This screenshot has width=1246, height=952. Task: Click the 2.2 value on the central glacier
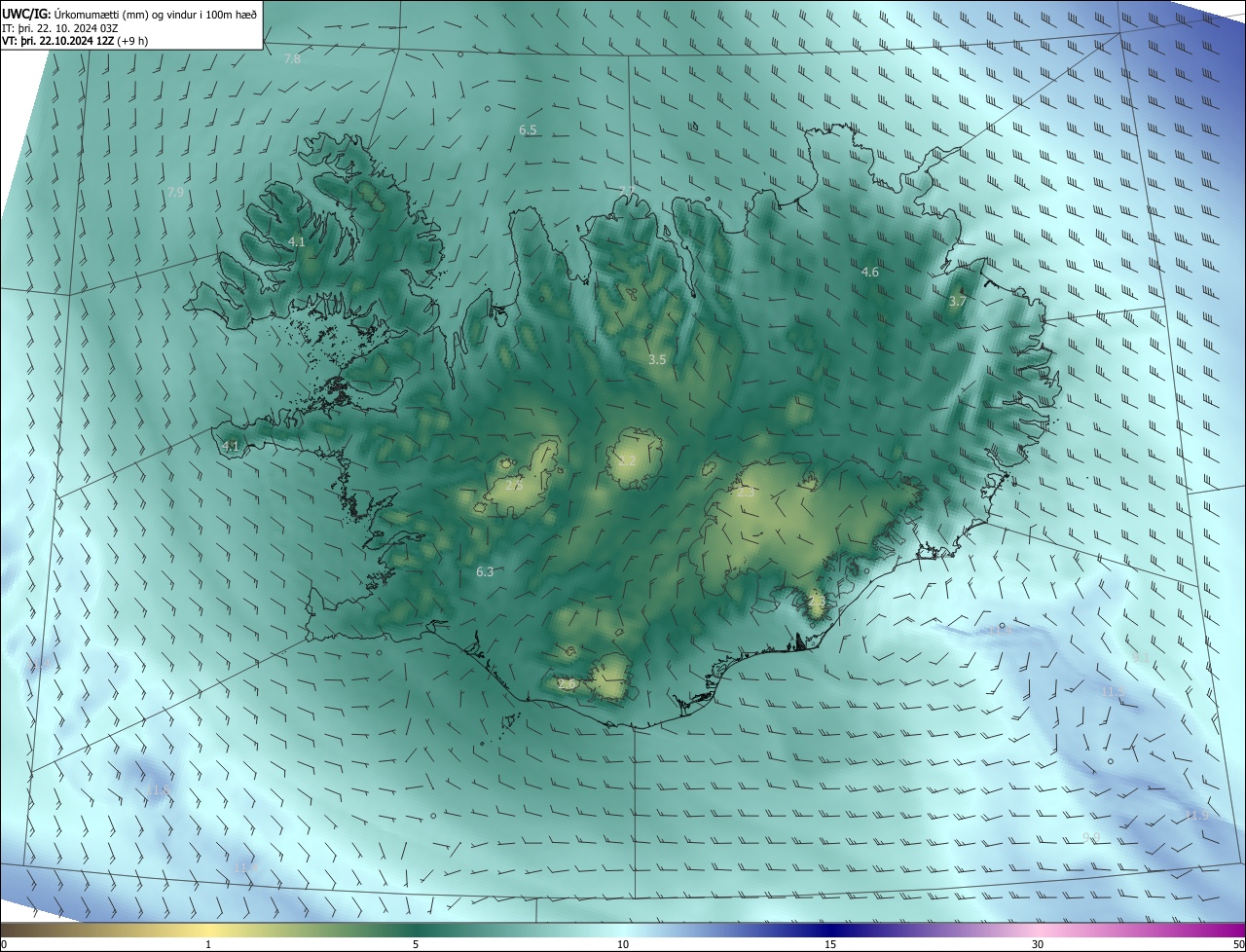tap(628, 461)
